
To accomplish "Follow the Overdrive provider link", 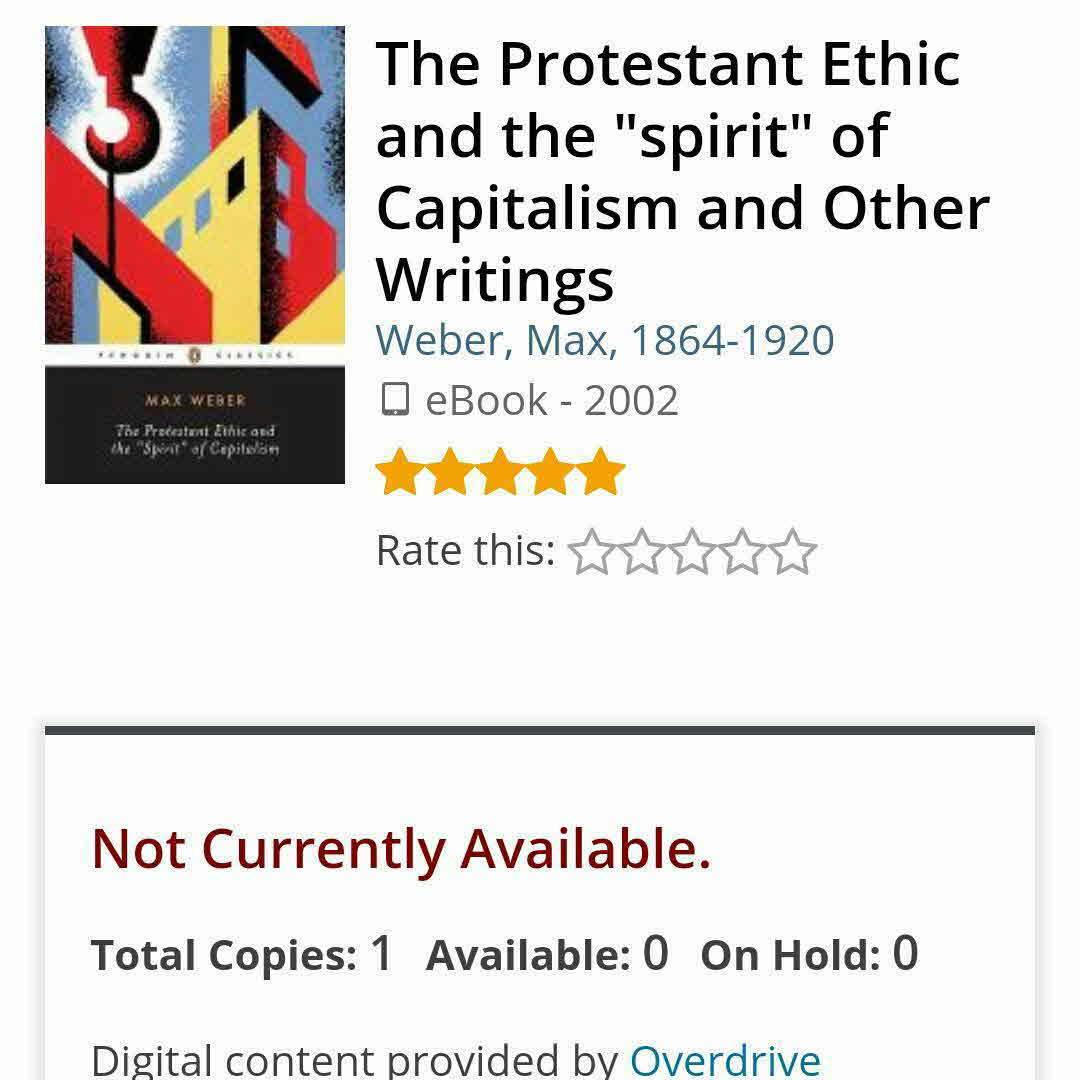I will click(x=725, y=1060).
